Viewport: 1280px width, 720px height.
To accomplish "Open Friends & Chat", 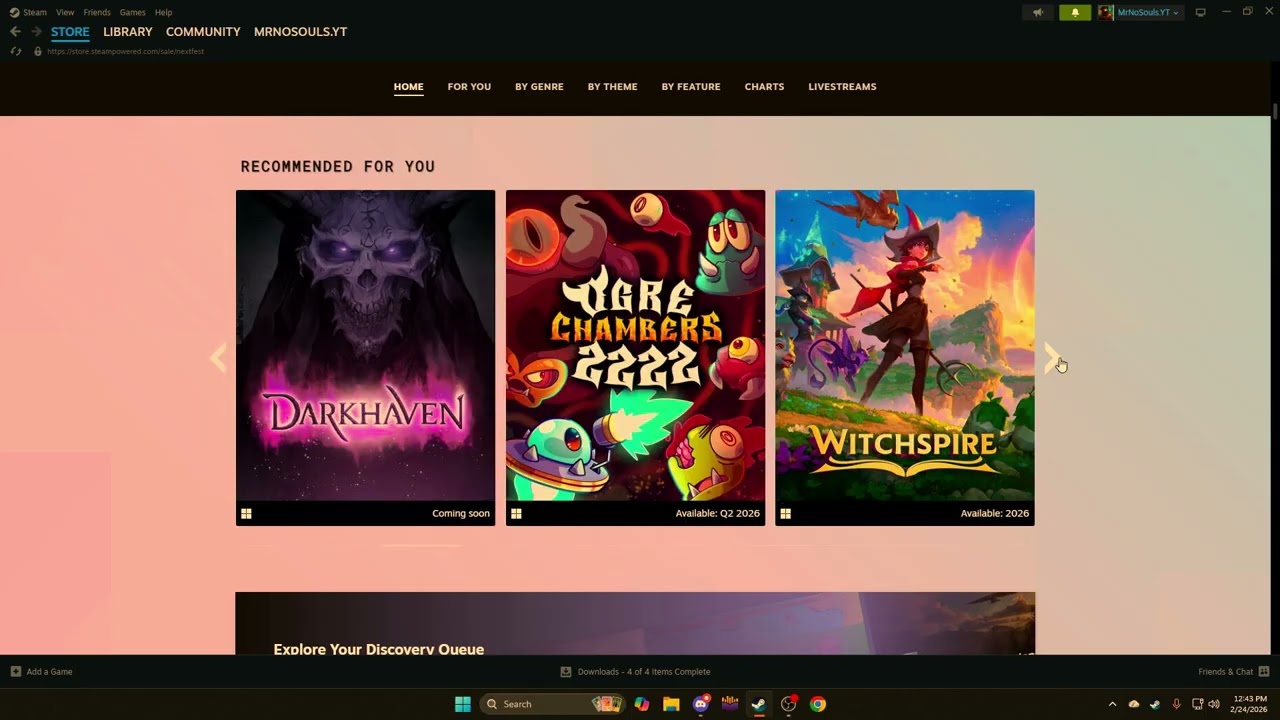I will [x=1226, y=672].
